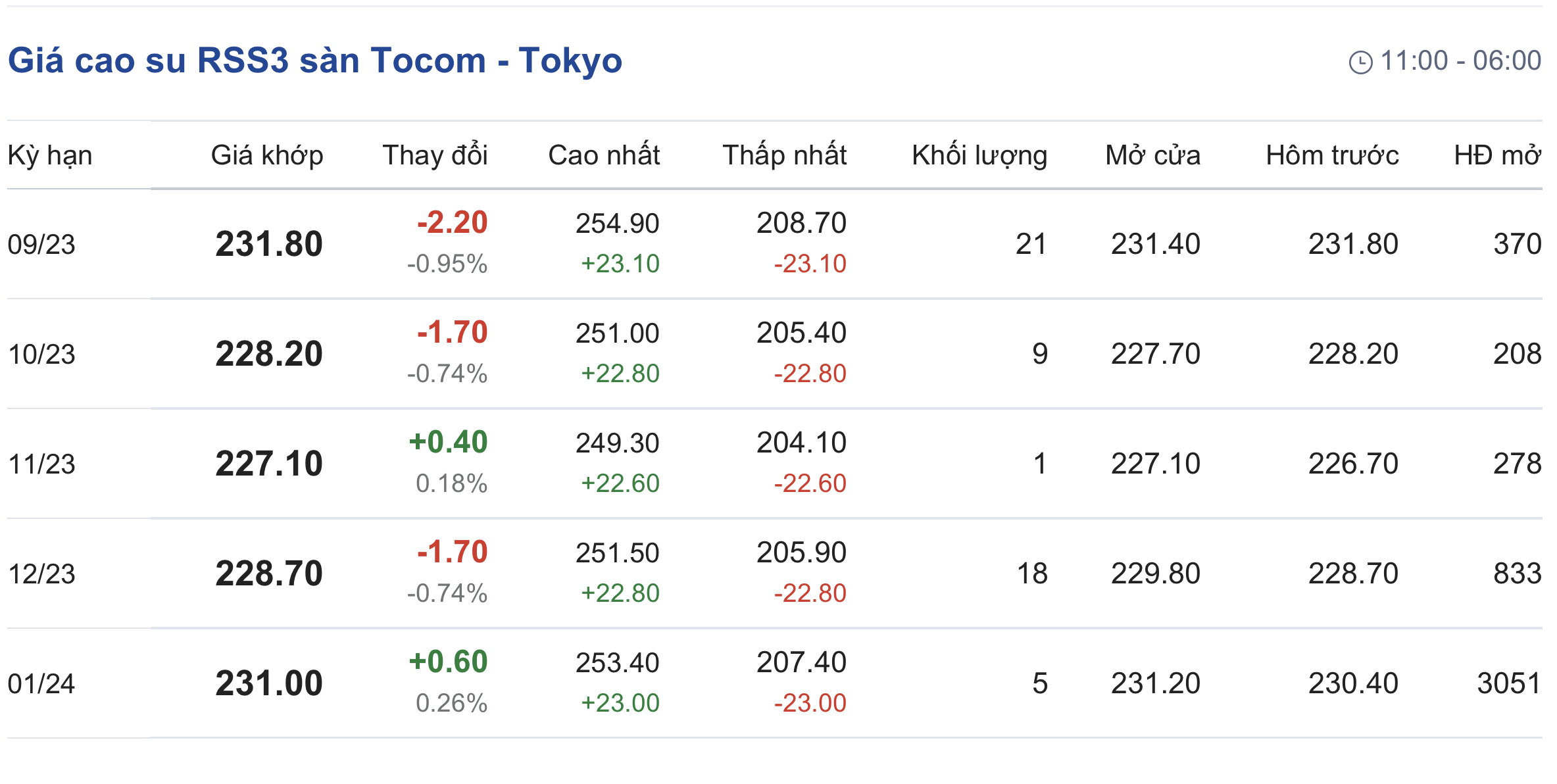
Task: Select the 10/23 contract term
Action: coord(41,355)
